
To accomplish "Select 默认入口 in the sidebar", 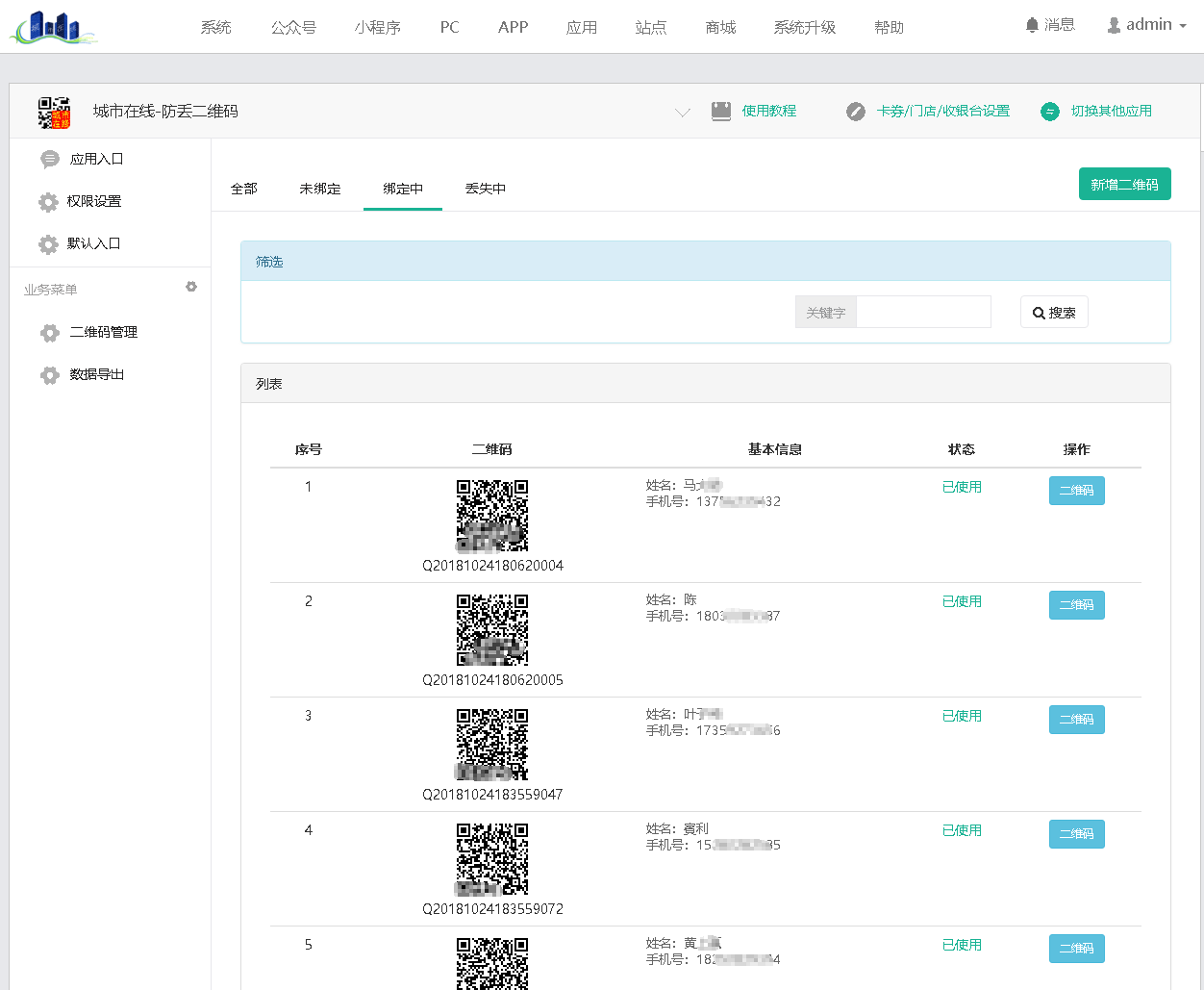I will (x=94, y=243).
